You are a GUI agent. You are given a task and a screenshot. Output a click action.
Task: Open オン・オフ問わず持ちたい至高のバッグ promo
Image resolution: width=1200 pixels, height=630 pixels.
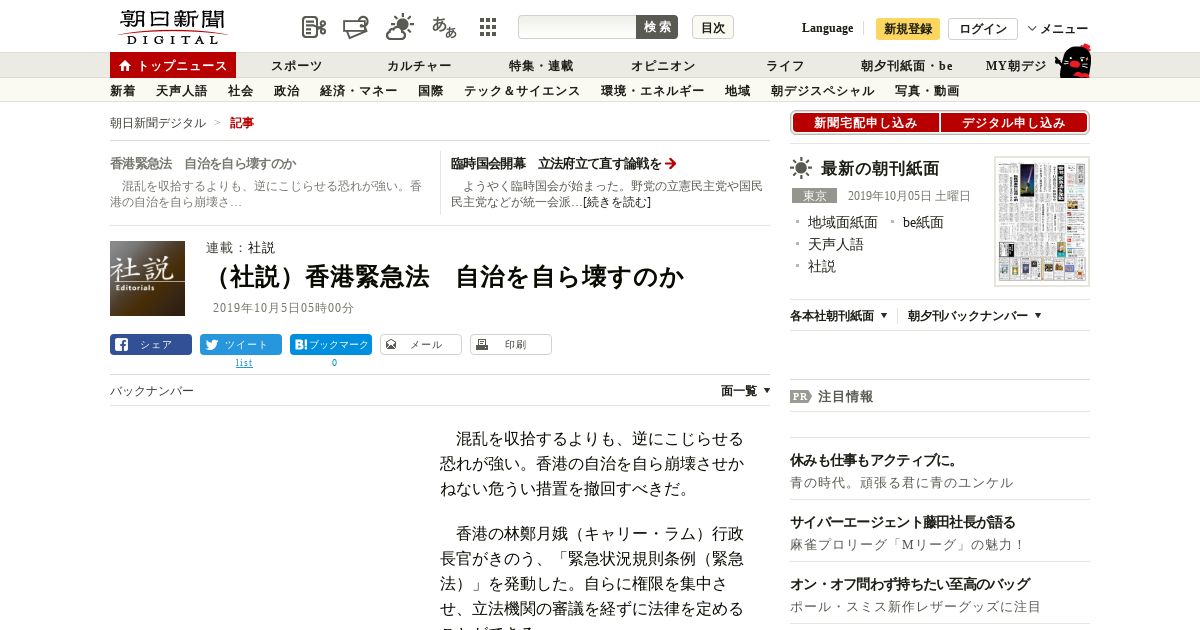click(910, 584)
